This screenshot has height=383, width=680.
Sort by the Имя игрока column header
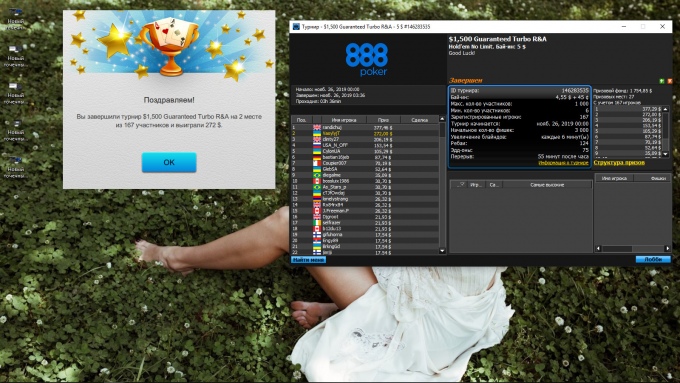[344, 120]
